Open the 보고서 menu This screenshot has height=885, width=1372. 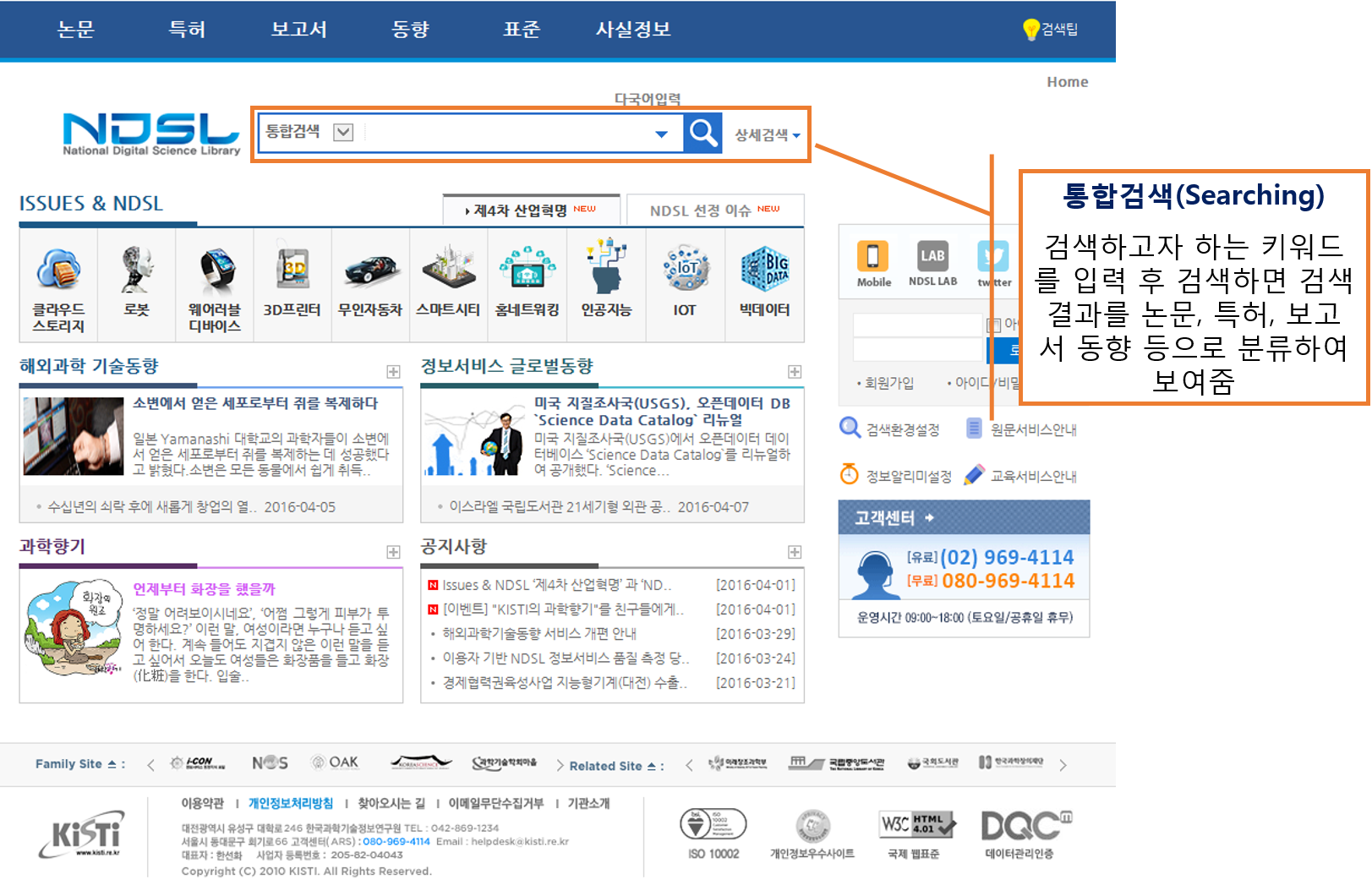tap(298, 30)
